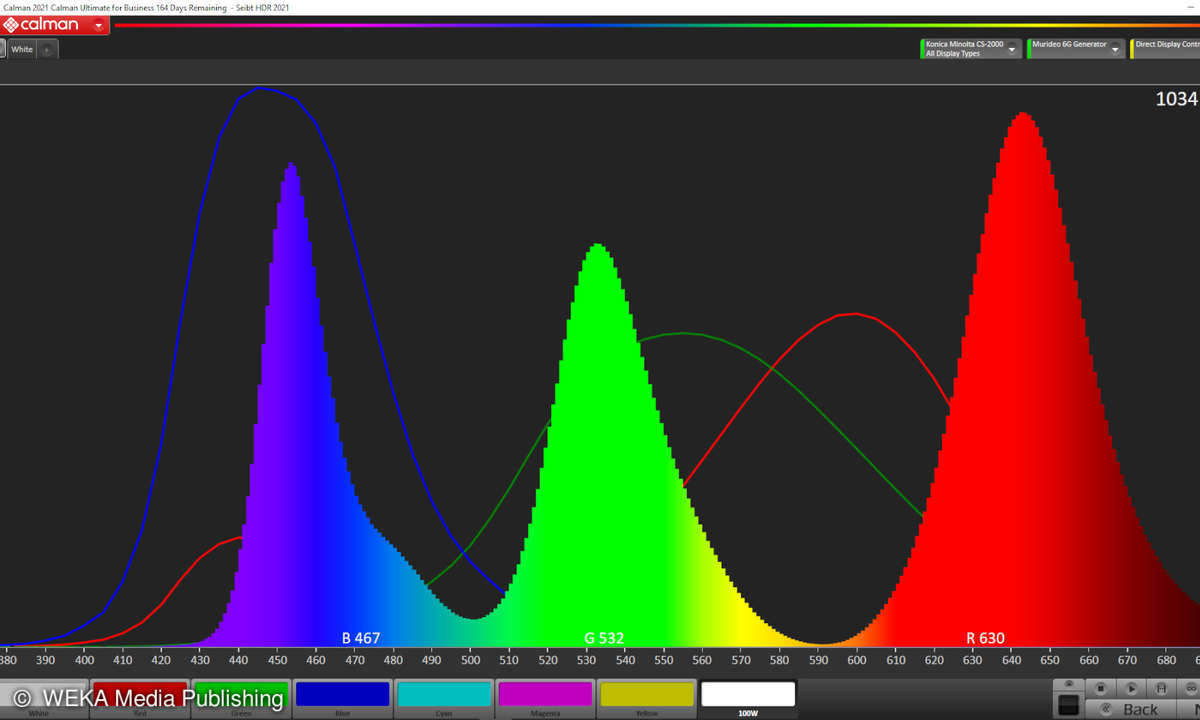This screenshot has width=1200, height=720.
Task: Click the read series icon beside Play
Action: [x=1161, y=688]
